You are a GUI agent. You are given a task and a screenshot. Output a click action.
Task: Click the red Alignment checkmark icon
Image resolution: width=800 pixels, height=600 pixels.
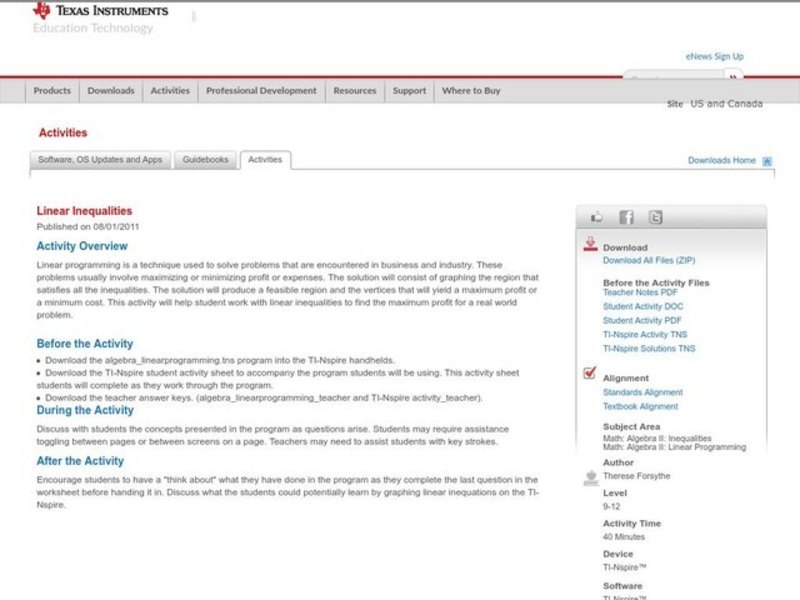click(590, 375)
